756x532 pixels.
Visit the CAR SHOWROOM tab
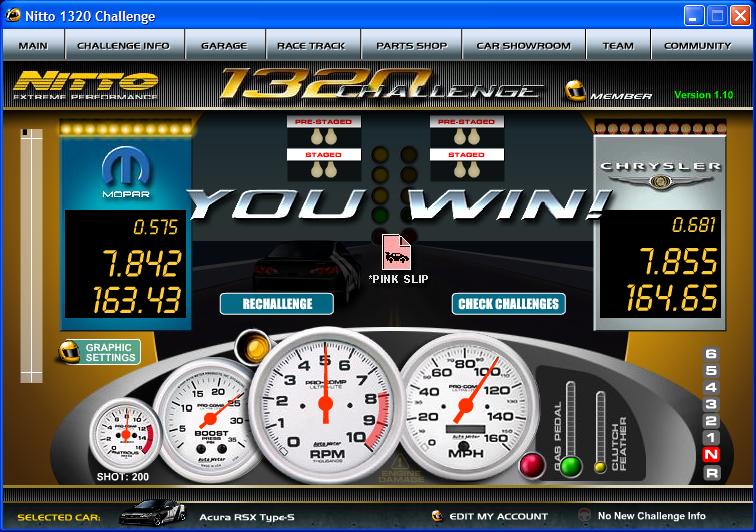click(524, 45)
